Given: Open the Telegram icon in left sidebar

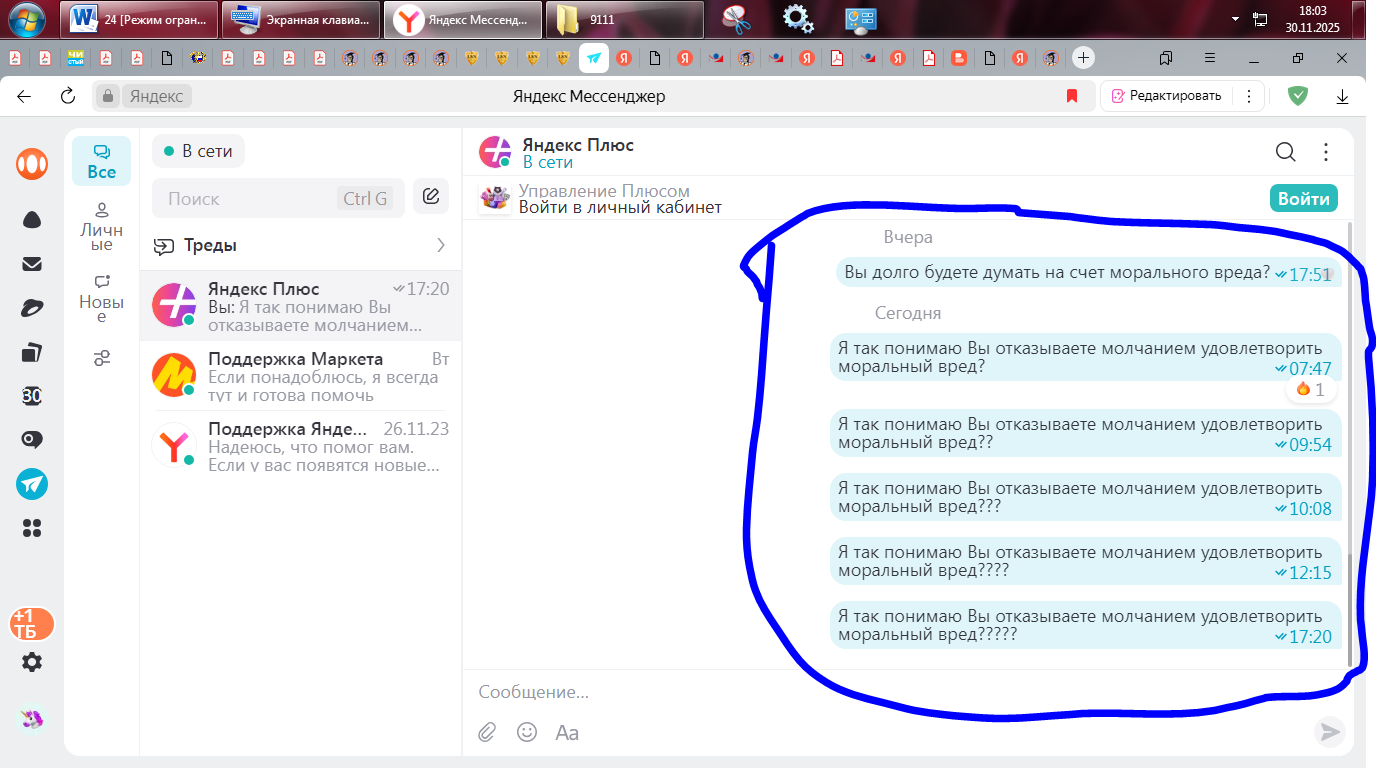Looking at the screenshot, I should pos(32,484).
